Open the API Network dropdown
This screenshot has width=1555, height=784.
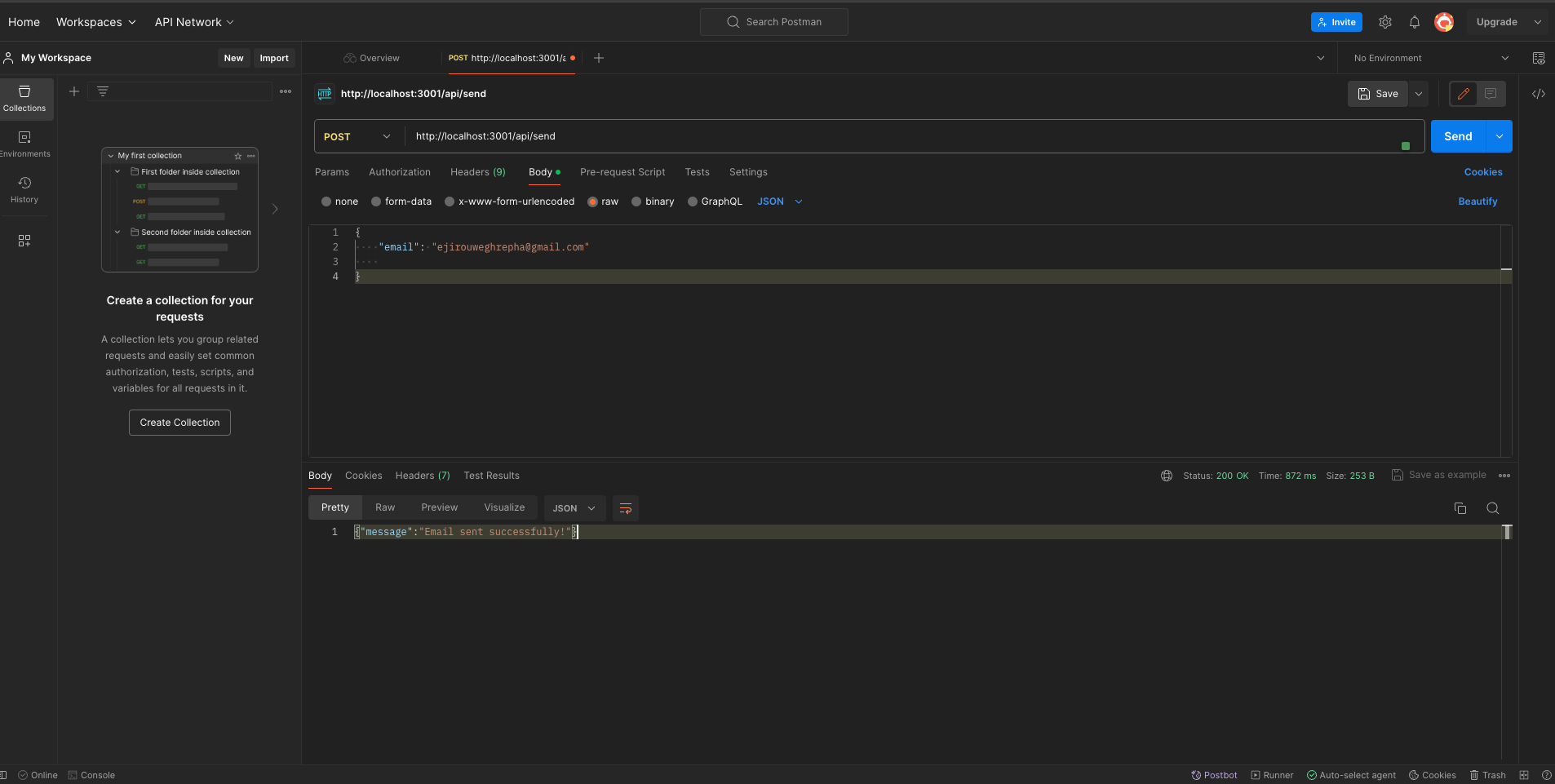point(194,22)
